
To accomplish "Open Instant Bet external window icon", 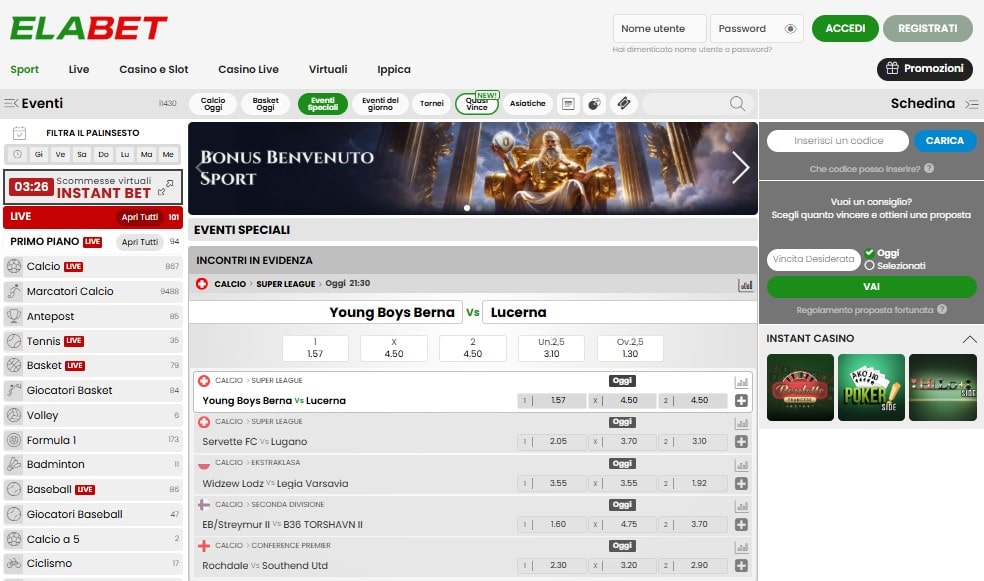I will click(166, 188).
